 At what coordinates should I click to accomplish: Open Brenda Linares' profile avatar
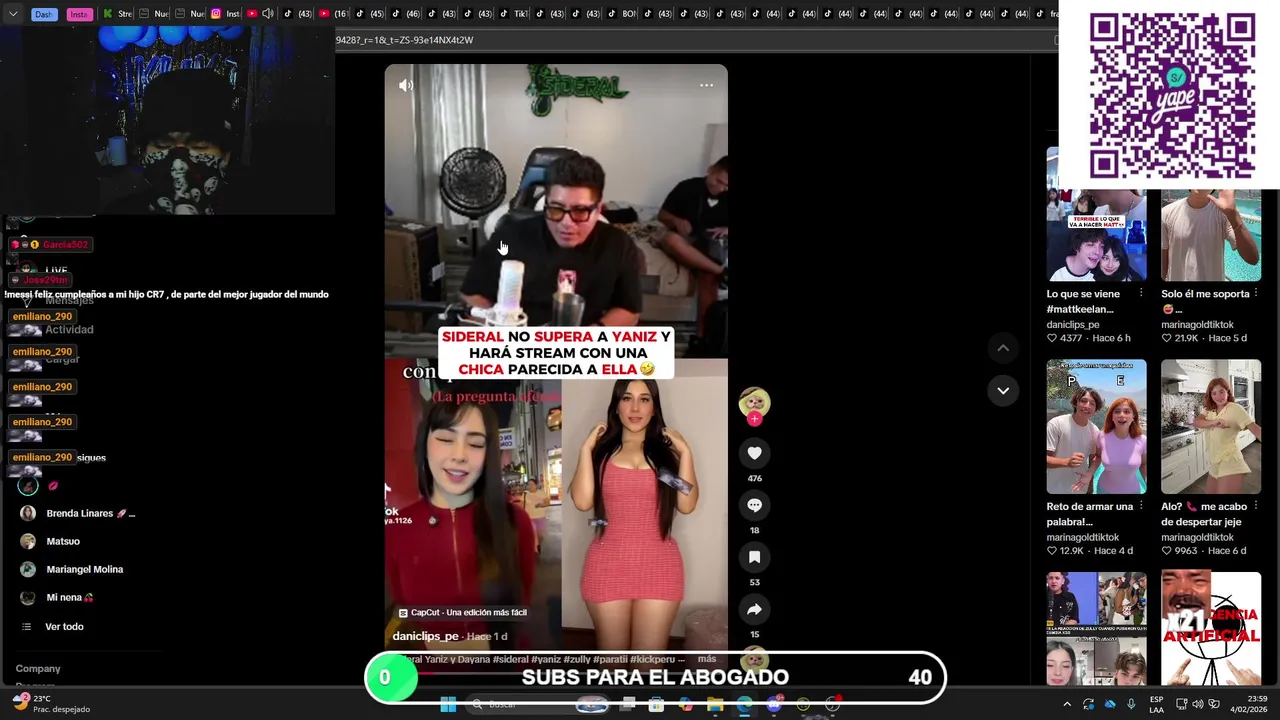click(x=28, y=513)
